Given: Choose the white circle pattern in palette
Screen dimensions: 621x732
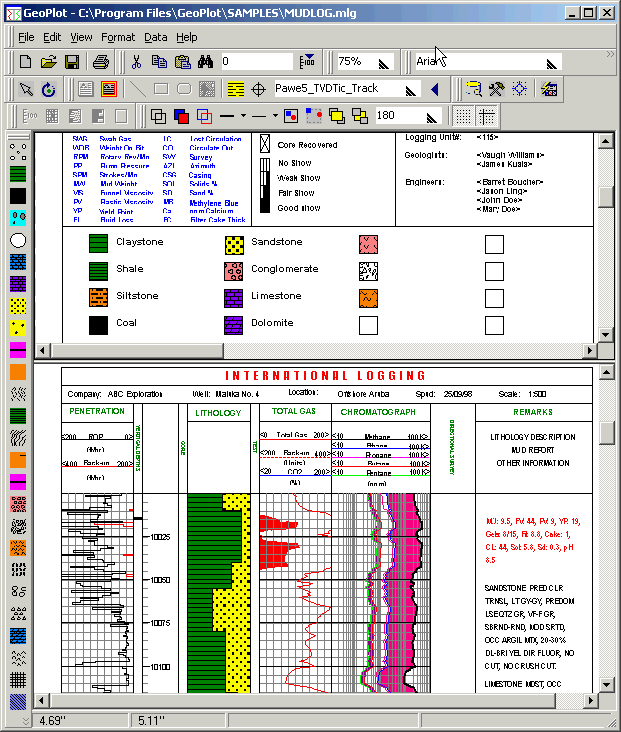Looking at the screenshot, I should (x=18, y=240).
